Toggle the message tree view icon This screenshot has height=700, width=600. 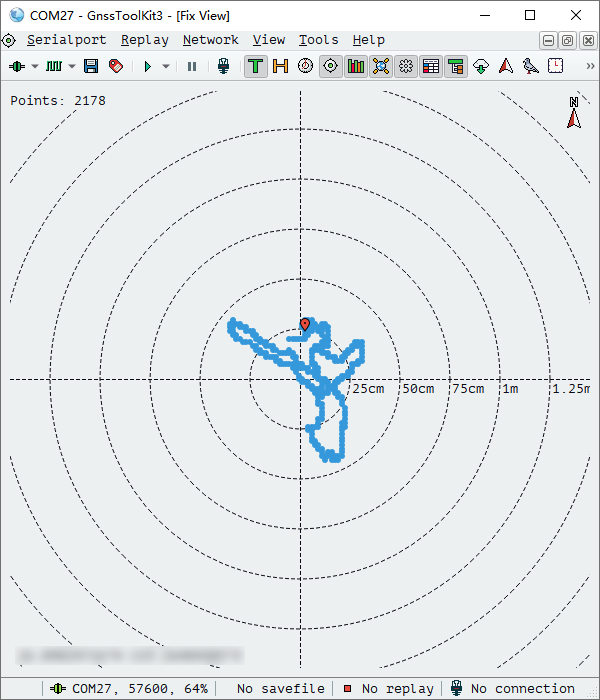[x=456, y=67]
